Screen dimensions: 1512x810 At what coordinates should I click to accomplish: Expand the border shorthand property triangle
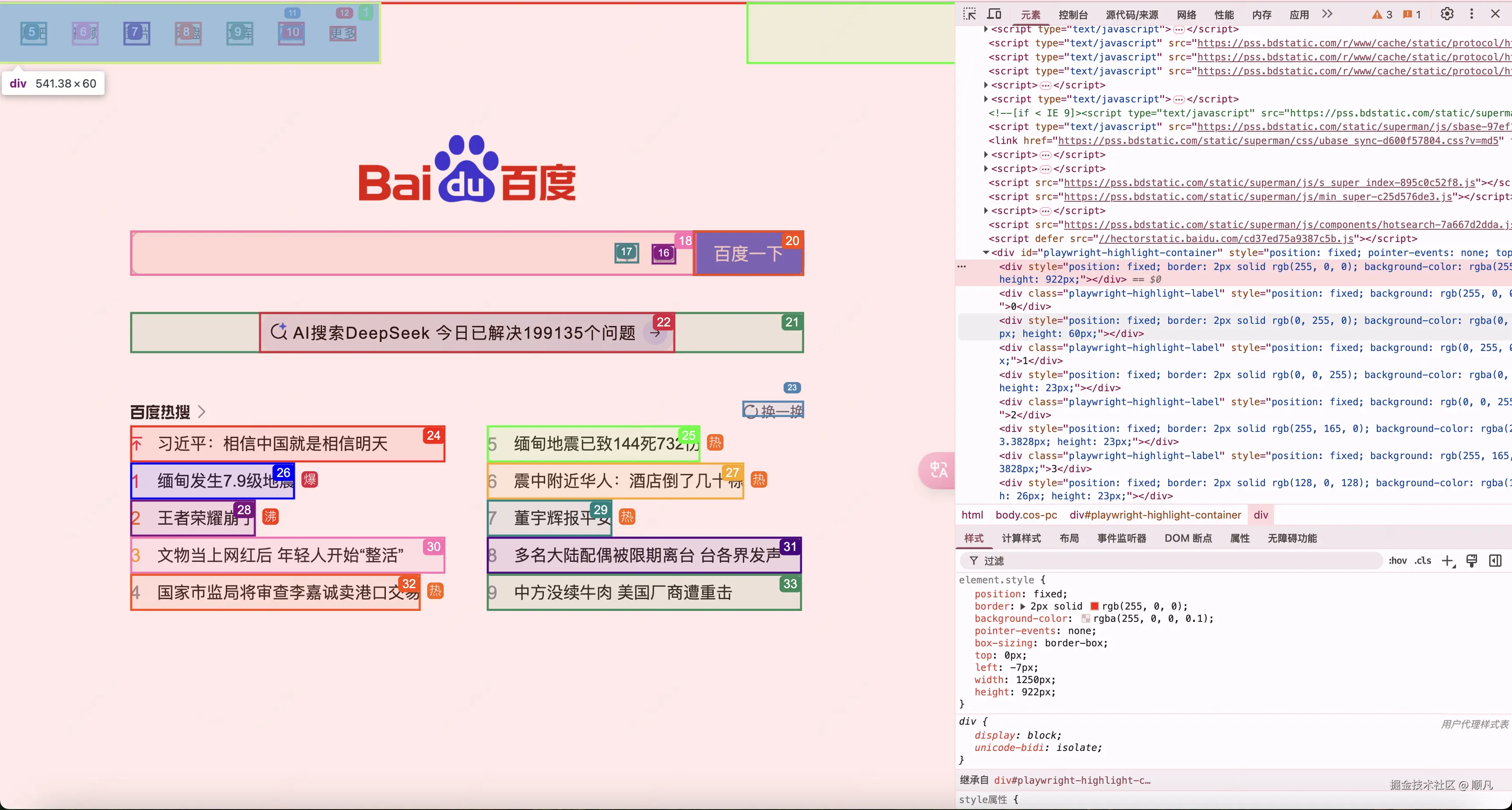point(1023,607)
